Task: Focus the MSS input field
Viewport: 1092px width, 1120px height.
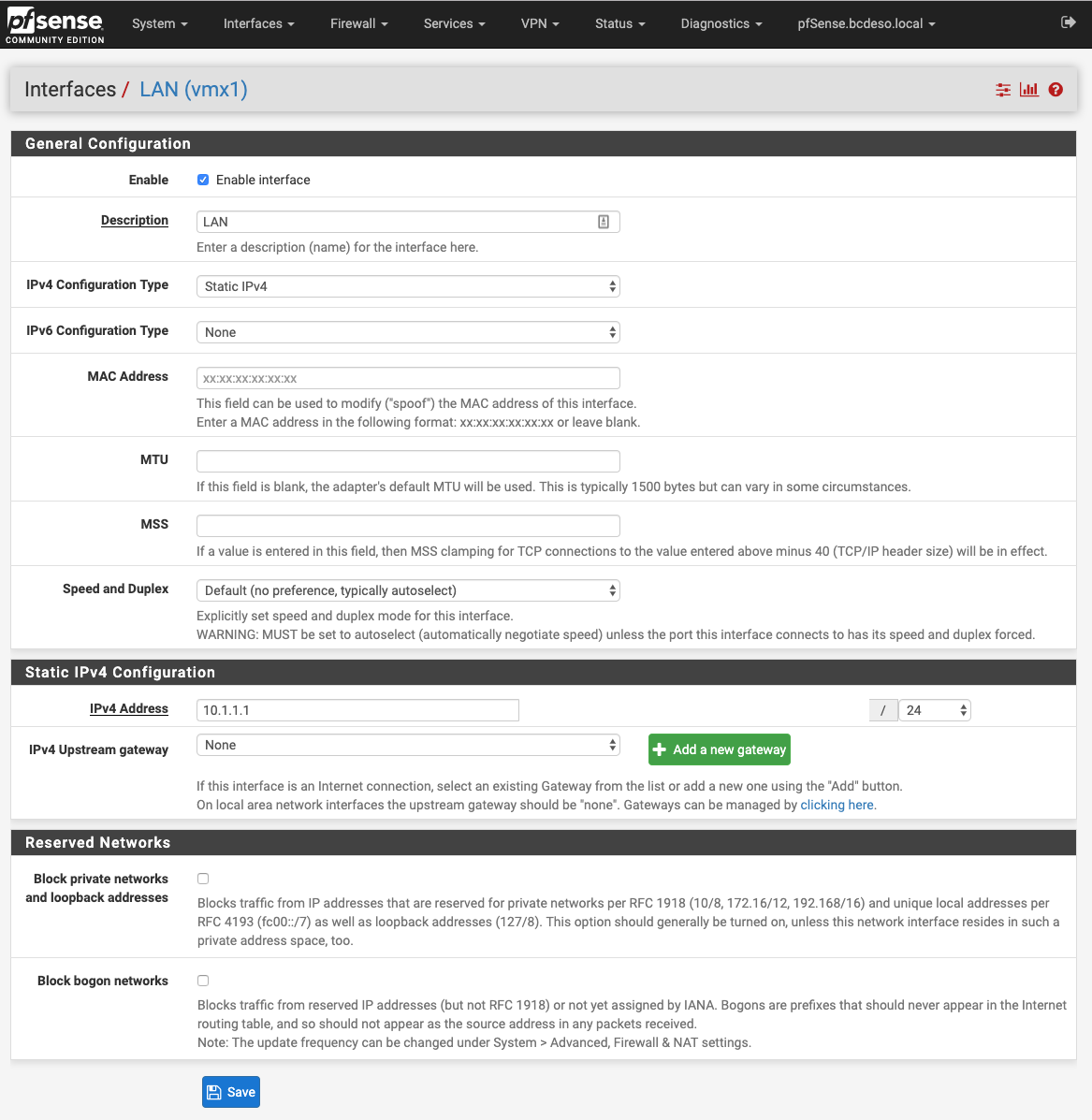Action: (408, 526)
